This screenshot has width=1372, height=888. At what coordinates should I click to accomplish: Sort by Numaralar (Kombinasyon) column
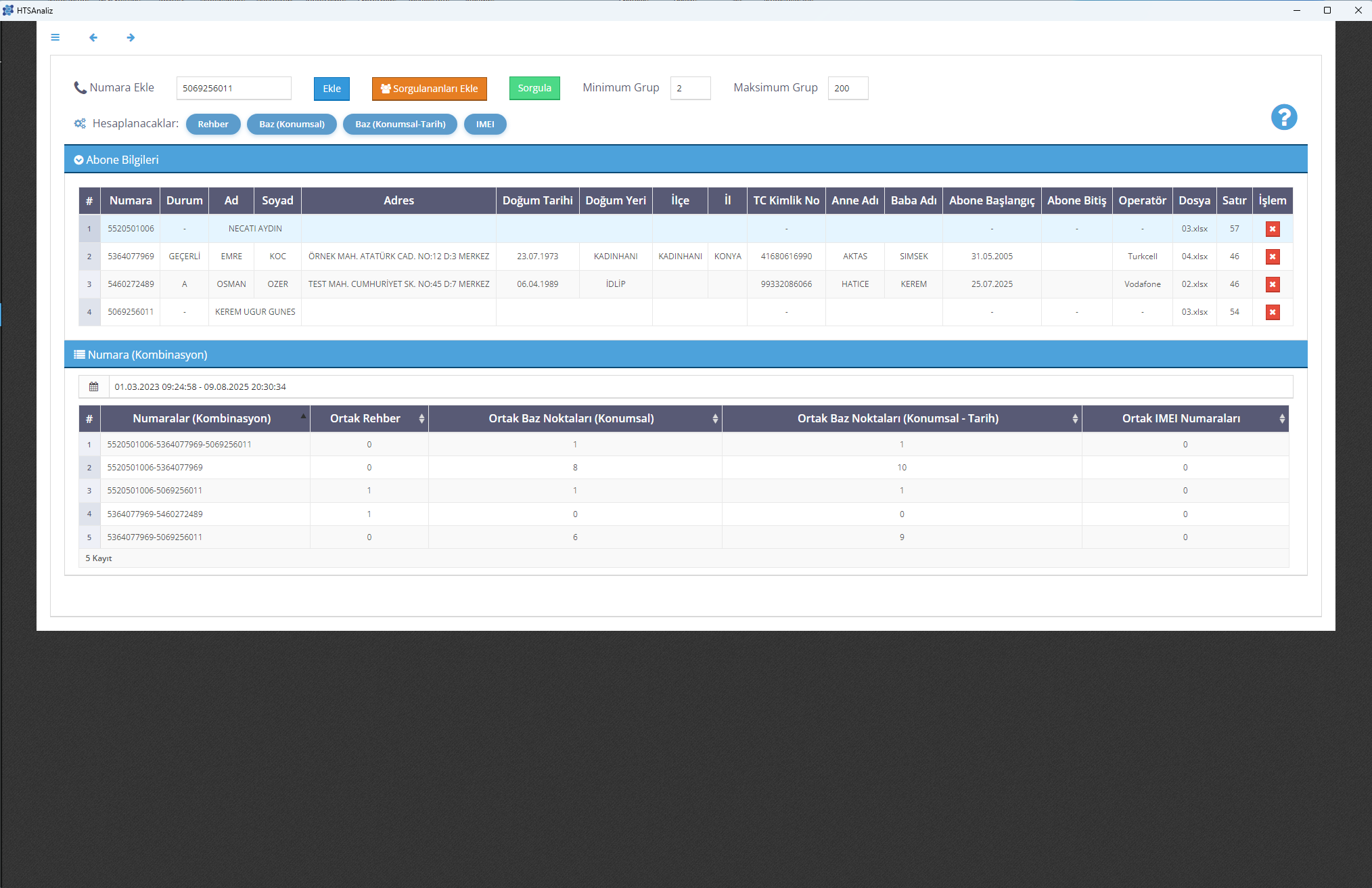[x=205, y=418]
